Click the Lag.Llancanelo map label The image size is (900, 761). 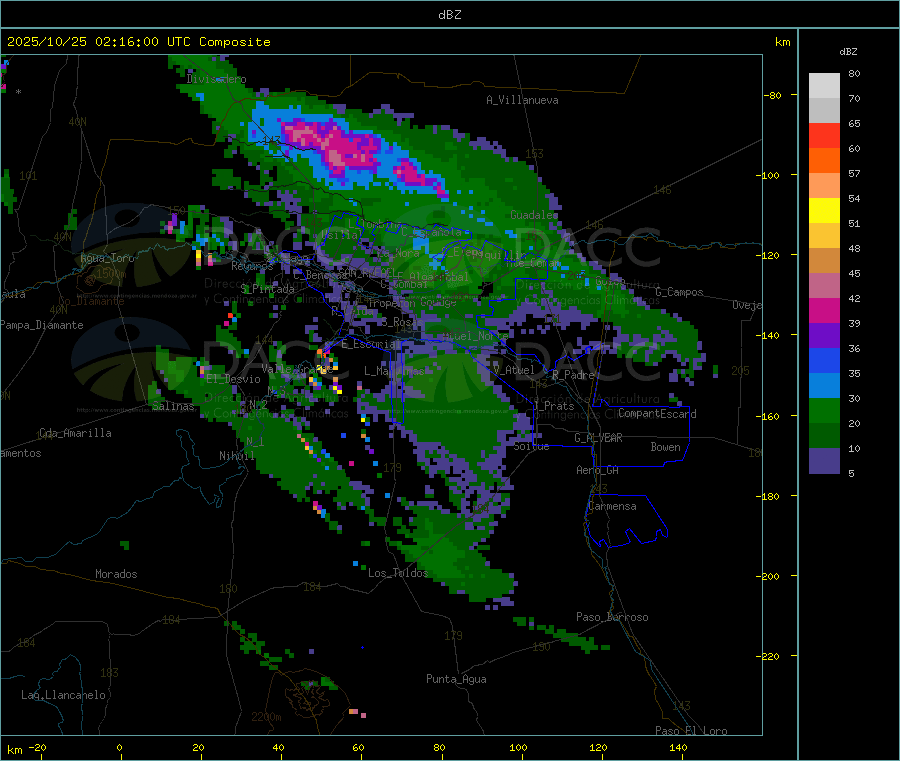tap(64, 695)
